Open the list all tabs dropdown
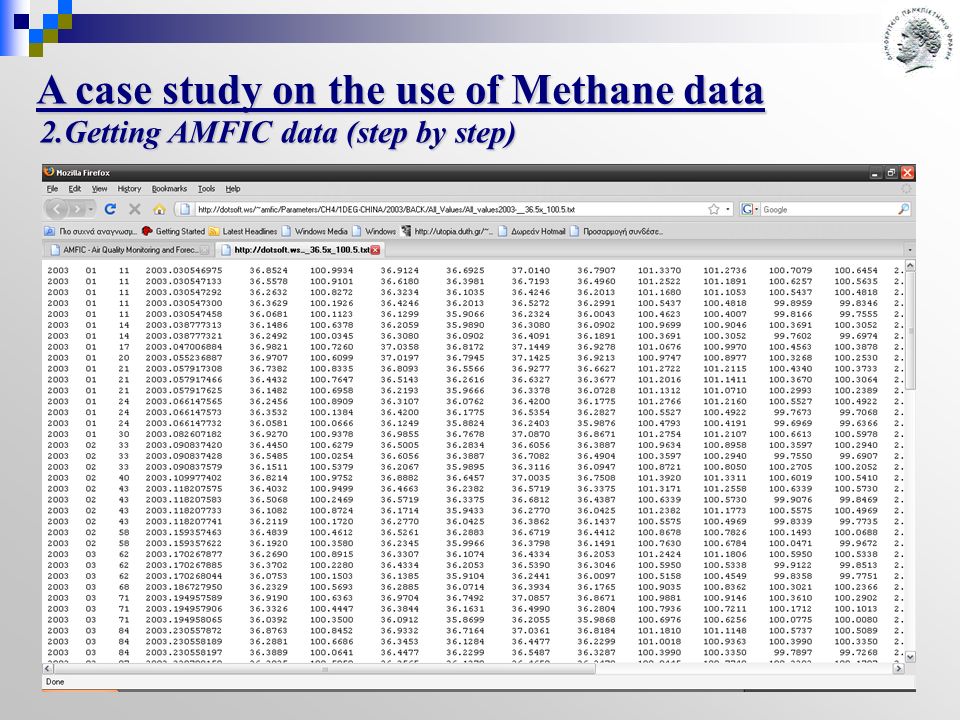 [x=910, y=250]
